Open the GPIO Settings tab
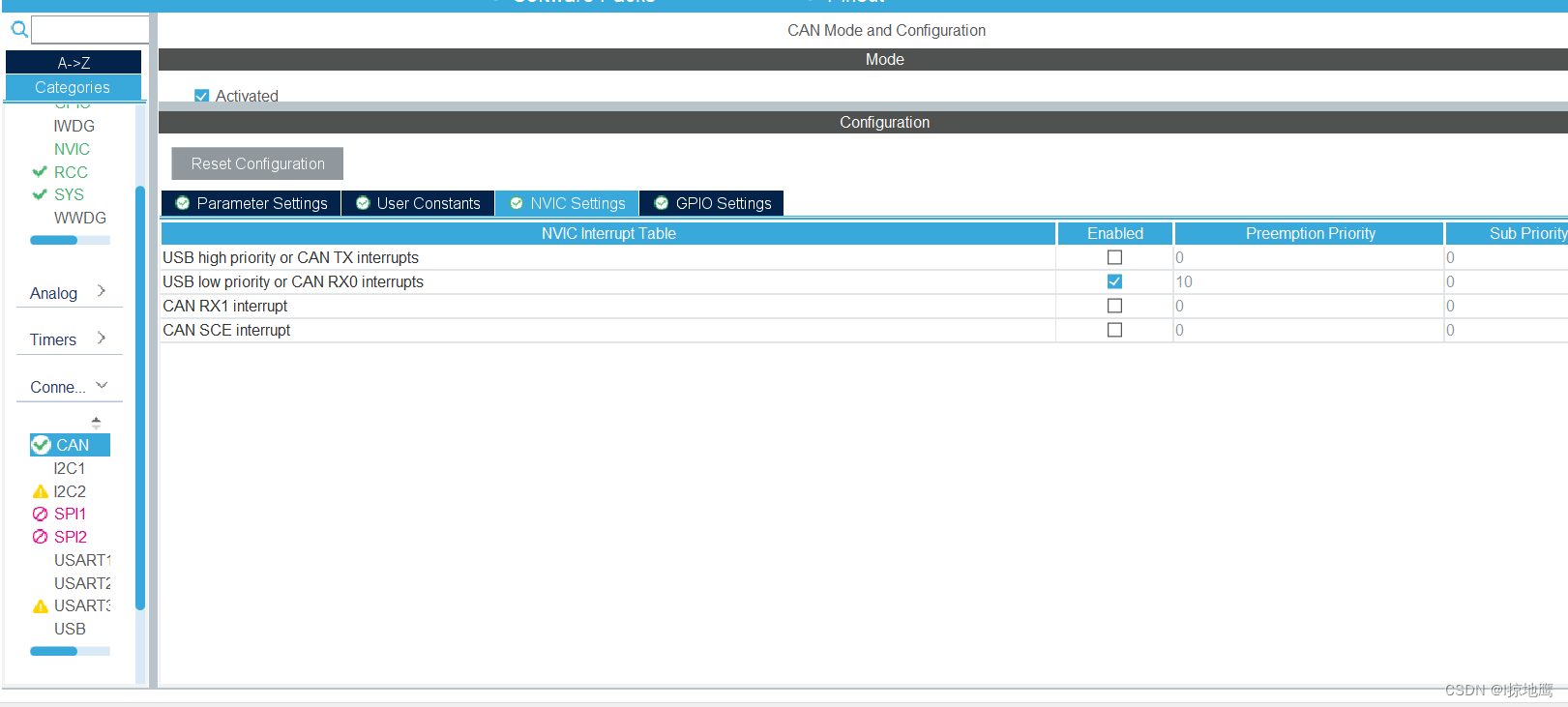Screen dimensions: 1568x707 [x=712, y=203]
